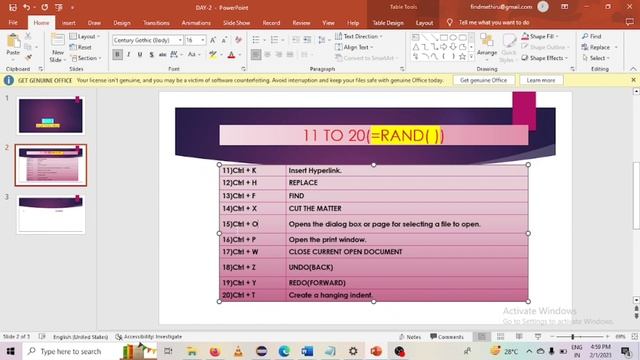
Task: Center the text in Paragraph group
Action: click(267, 54)
